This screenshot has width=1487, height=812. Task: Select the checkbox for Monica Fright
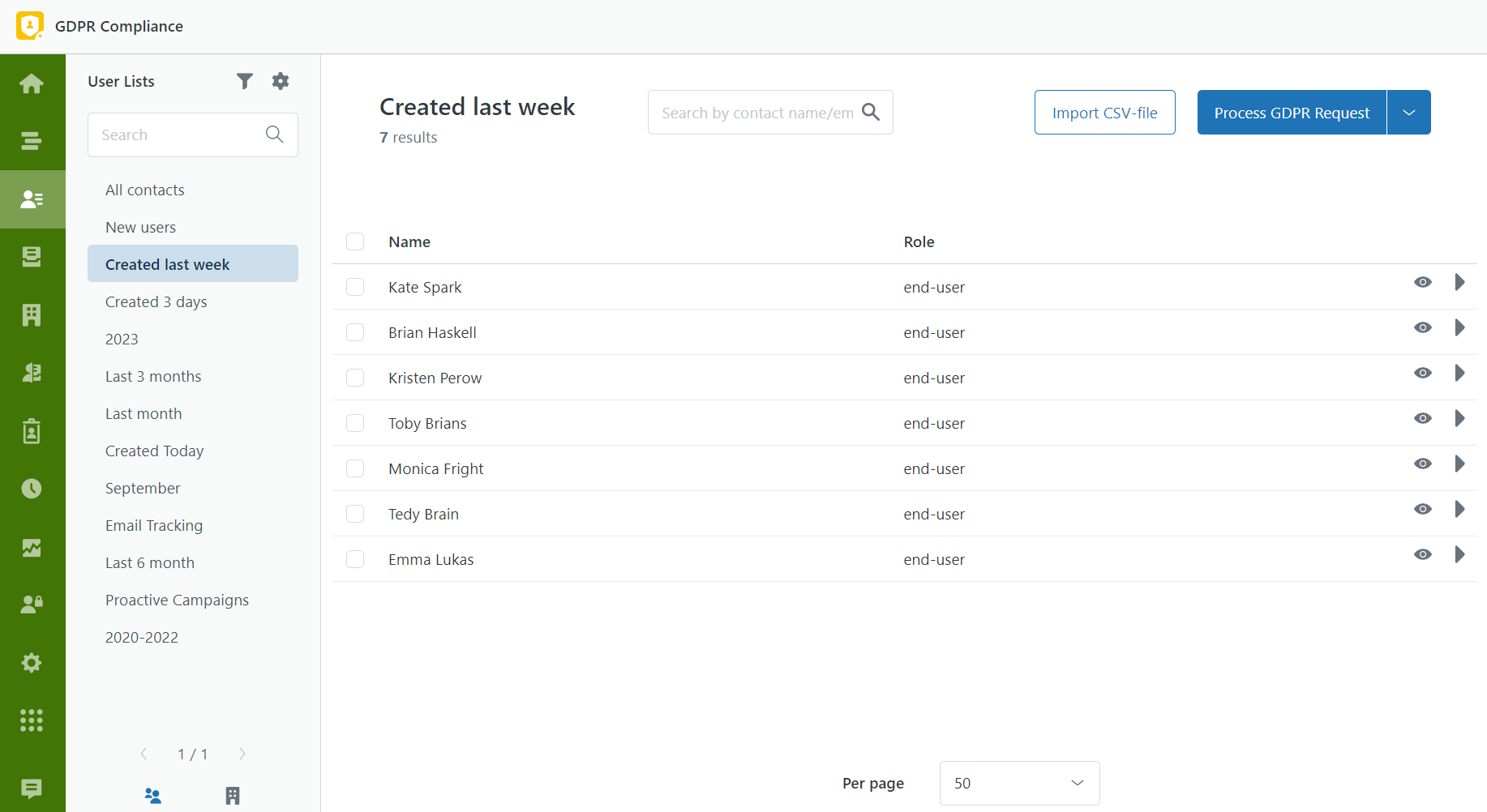355,468
